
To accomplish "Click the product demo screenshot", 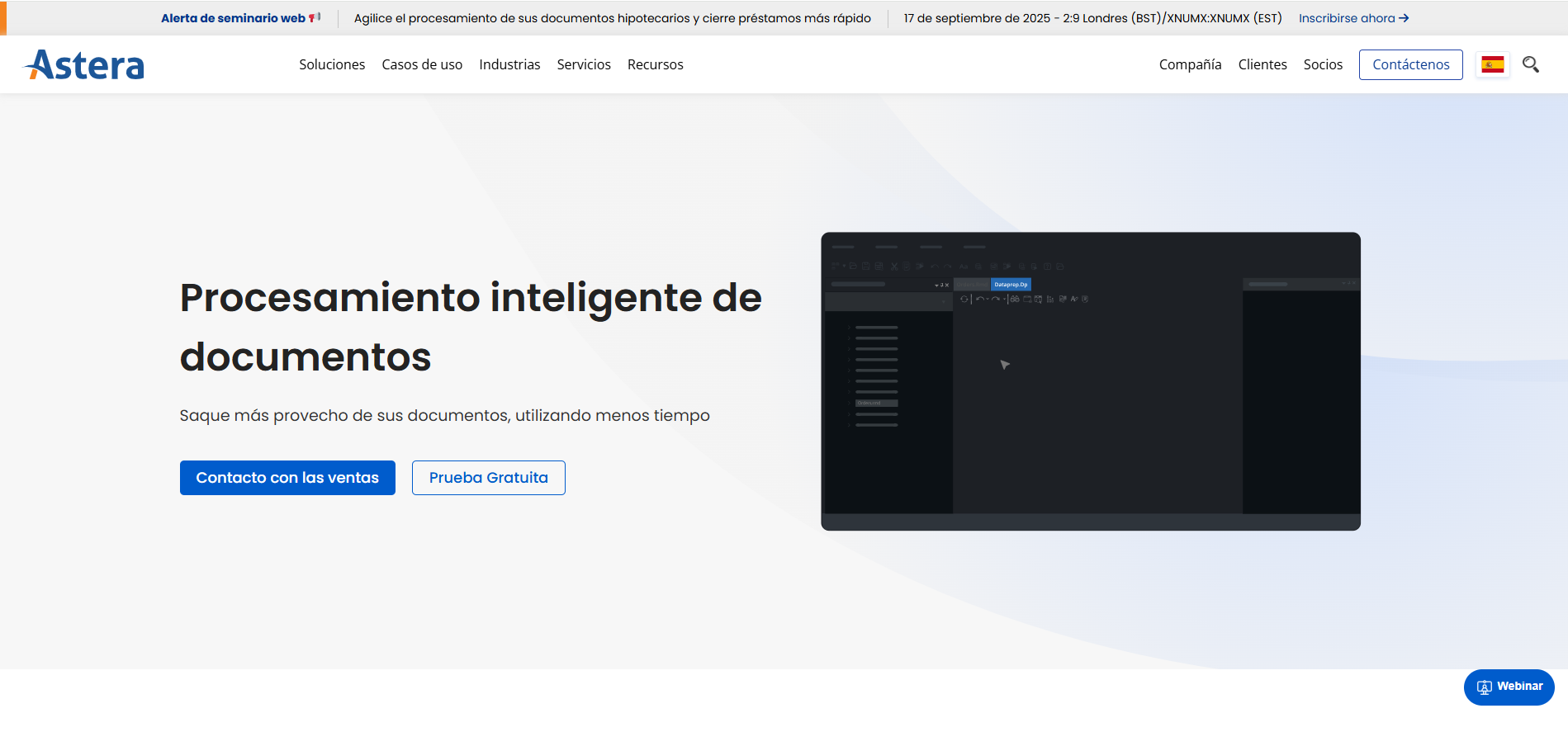I will [1091, 381].
